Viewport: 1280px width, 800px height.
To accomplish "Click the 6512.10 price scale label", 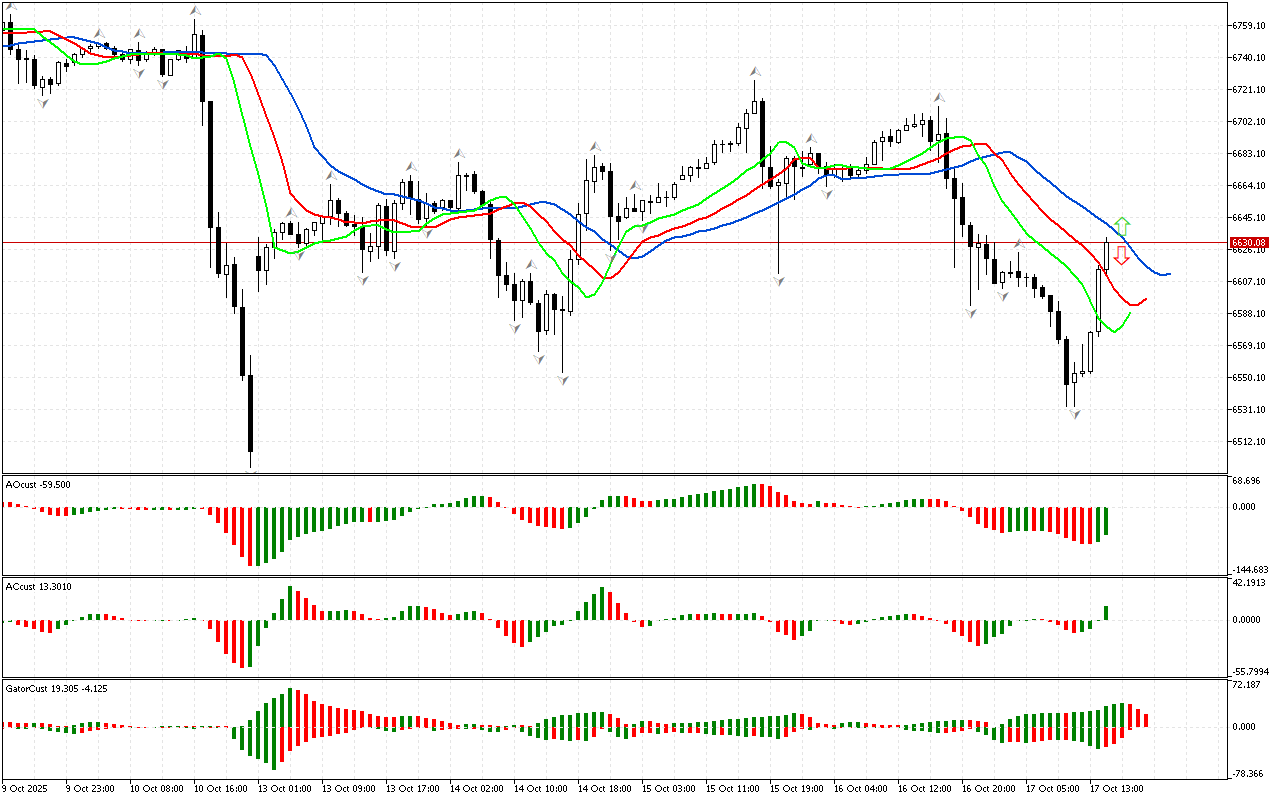I will coord(1250,441).
